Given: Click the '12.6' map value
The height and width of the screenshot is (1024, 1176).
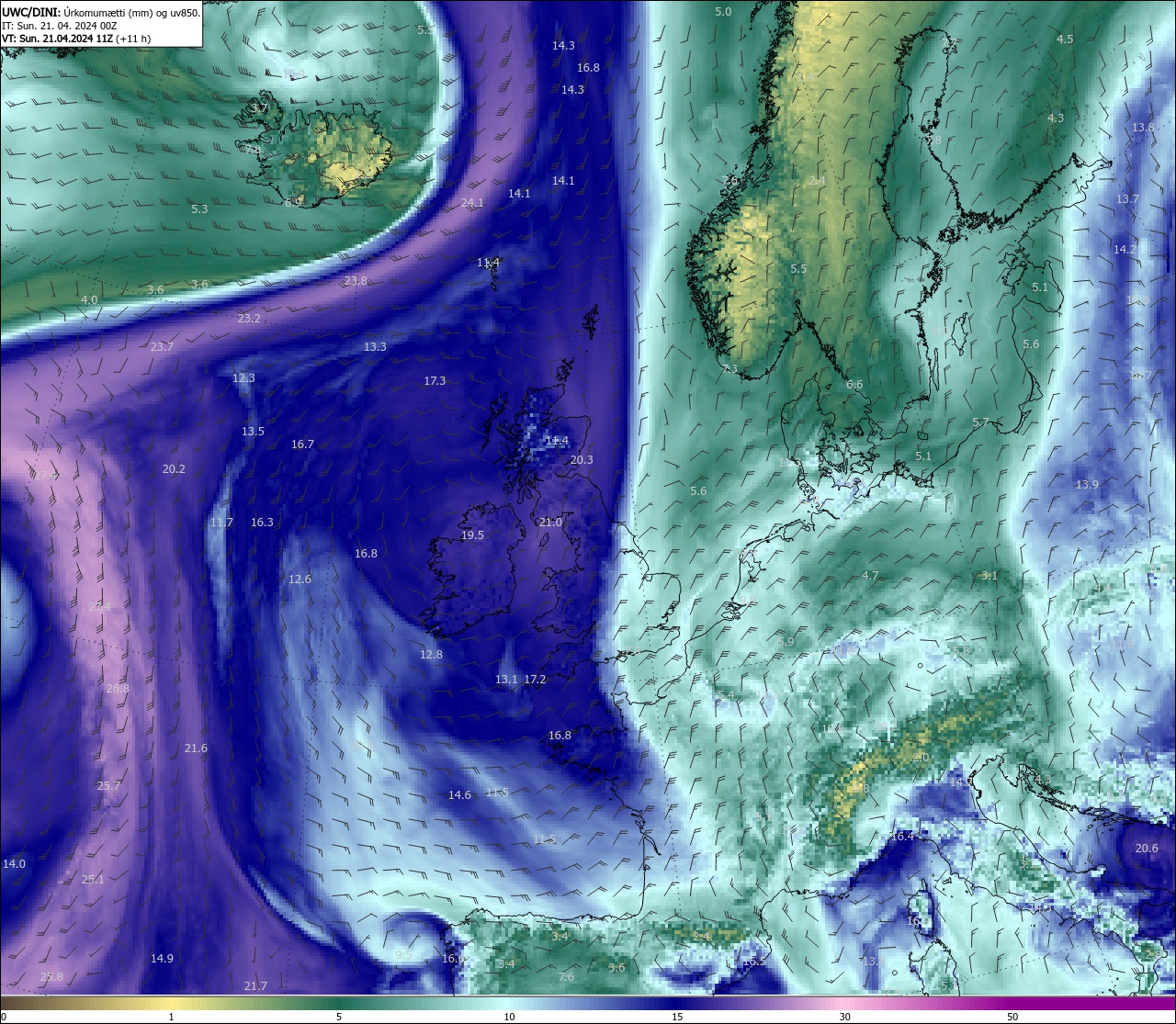Looking at the screenshot, I should point(300,580).
